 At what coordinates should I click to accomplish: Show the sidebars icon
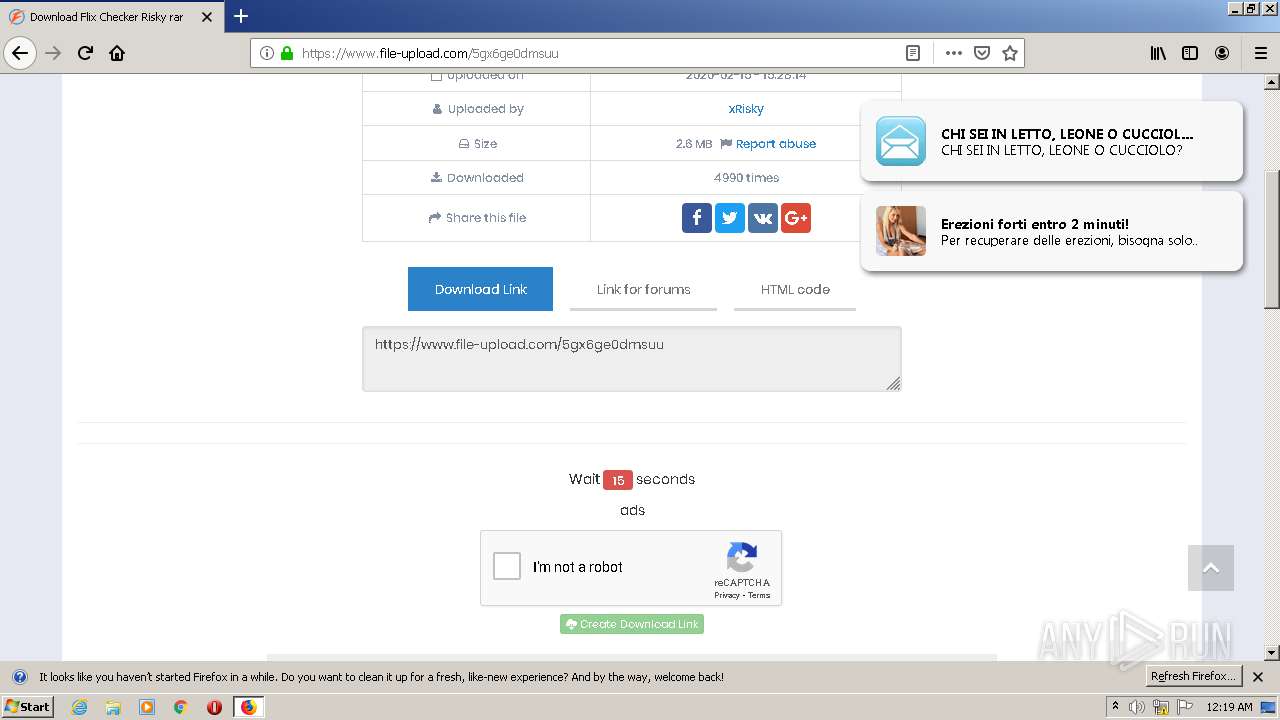coord(1190,53)
